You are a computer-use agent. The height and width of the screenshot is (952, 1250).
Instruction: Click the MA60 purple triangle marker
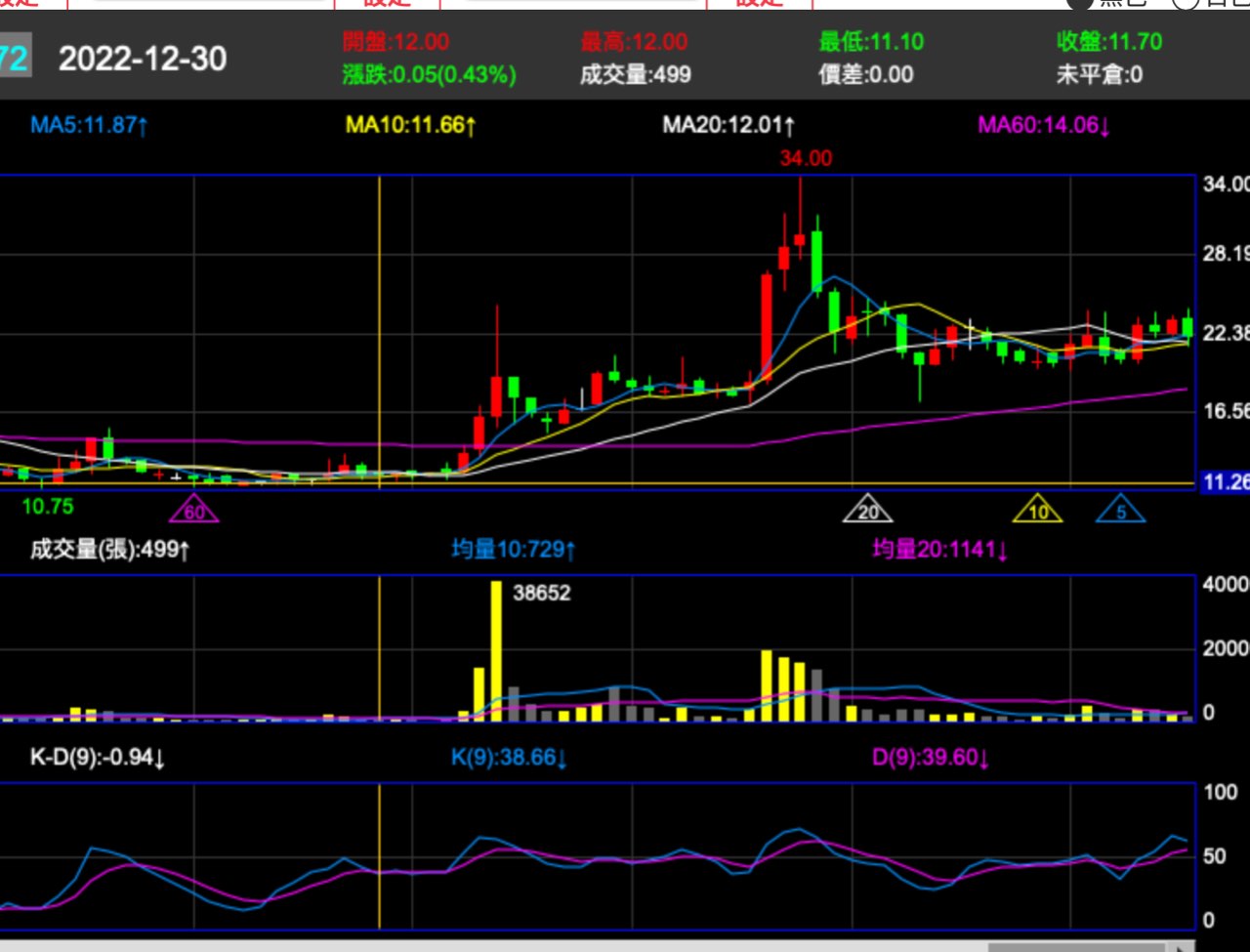[194, 510]
